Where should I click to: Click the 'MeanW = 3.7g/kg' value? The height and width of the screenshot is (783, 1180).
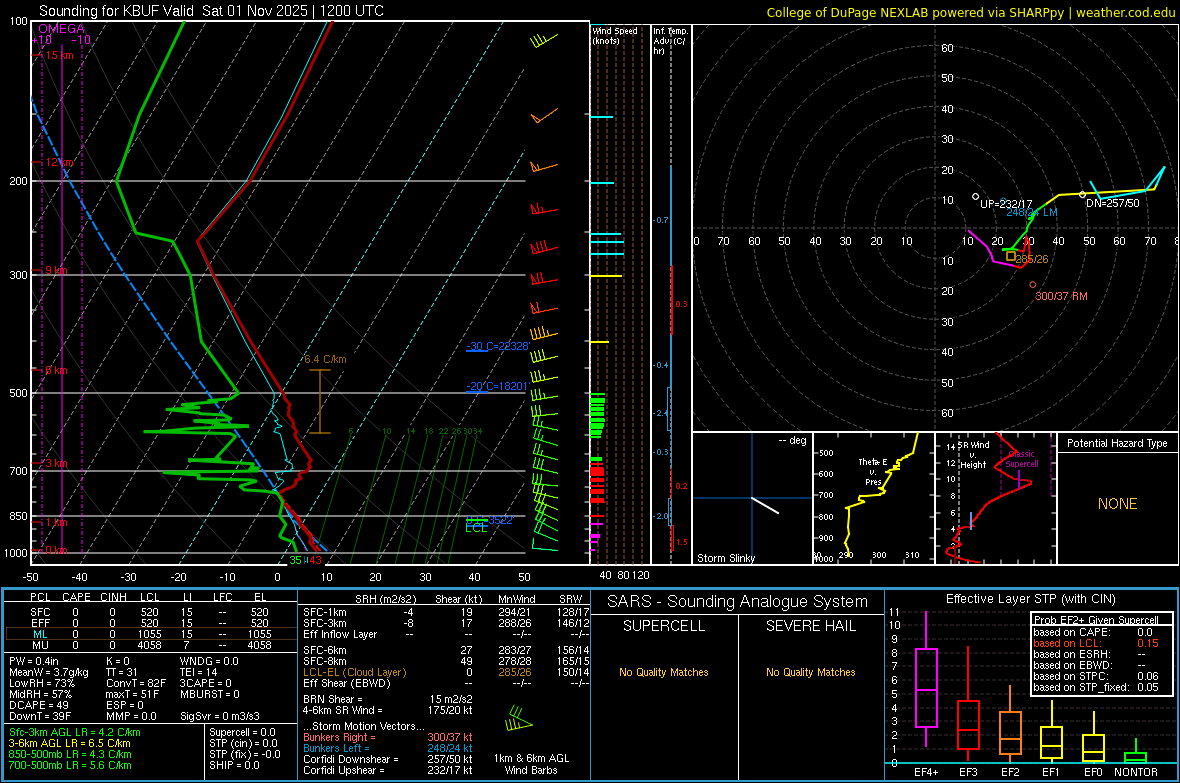[49, 672]
